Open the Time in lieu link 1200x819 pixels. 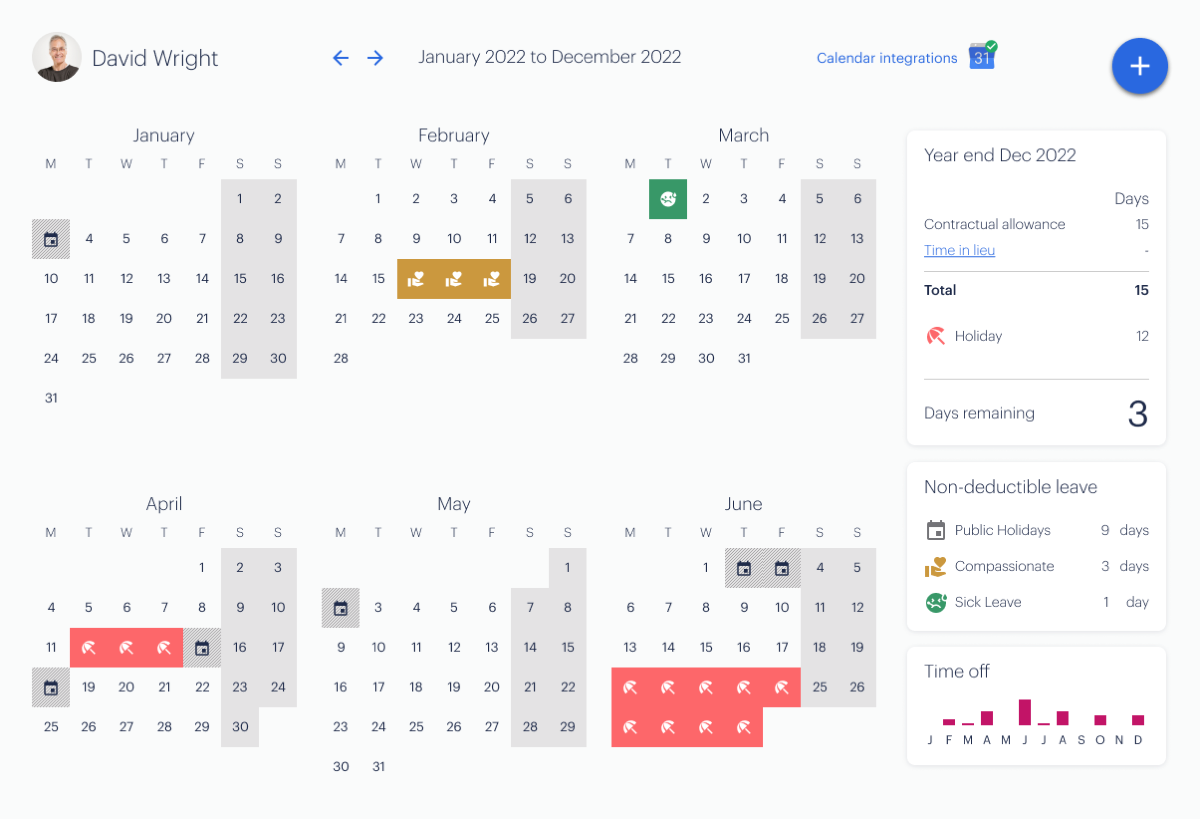[x=959, y=250]
